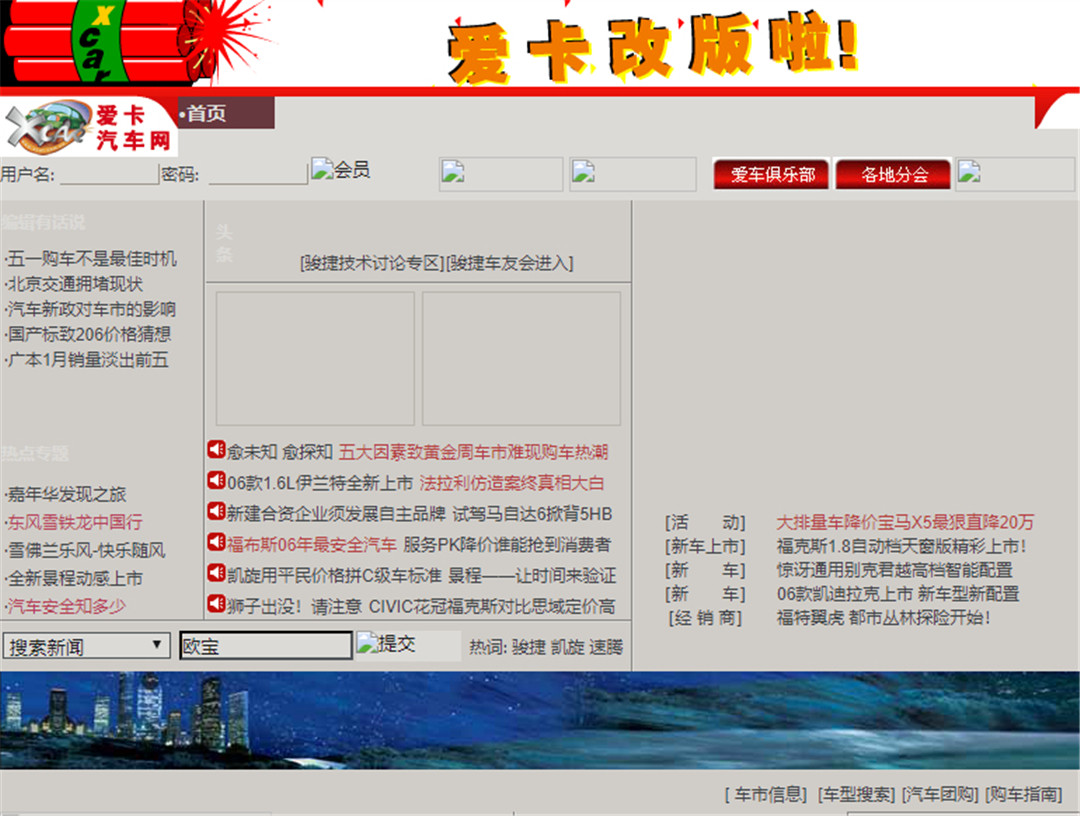
Task: Click the city night skyline banner
Action: click(540, 720)
